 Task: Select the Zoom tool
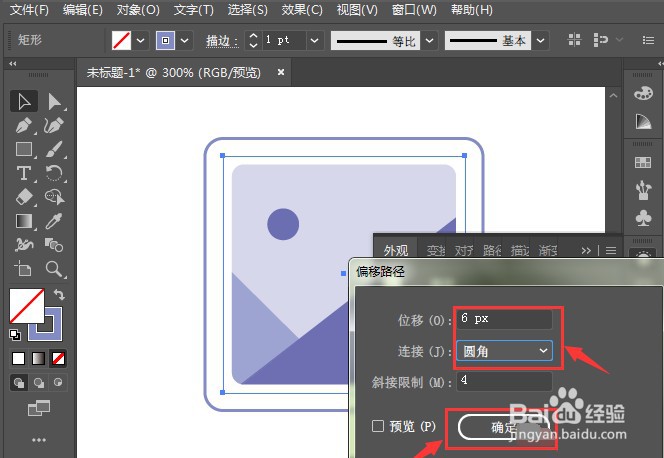tap(54, 269)
